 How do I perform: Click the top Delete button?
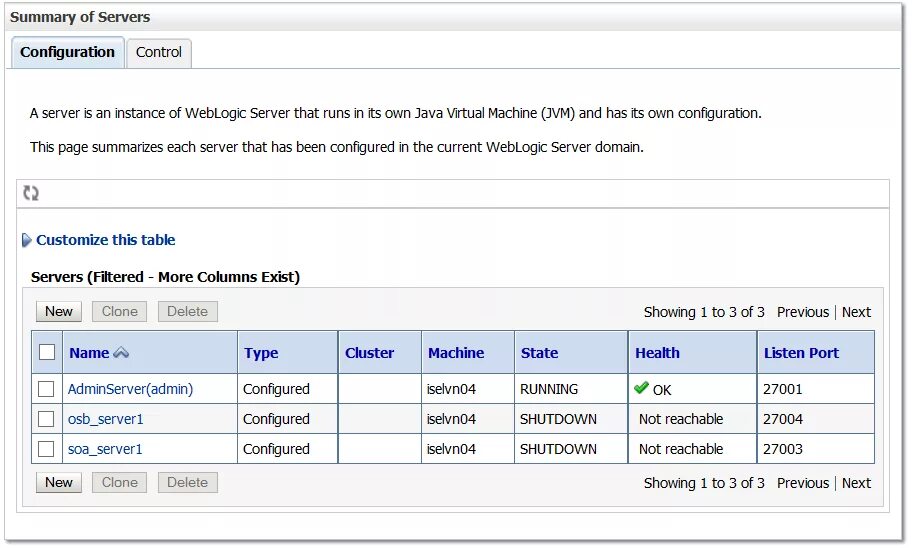[187, 311]
